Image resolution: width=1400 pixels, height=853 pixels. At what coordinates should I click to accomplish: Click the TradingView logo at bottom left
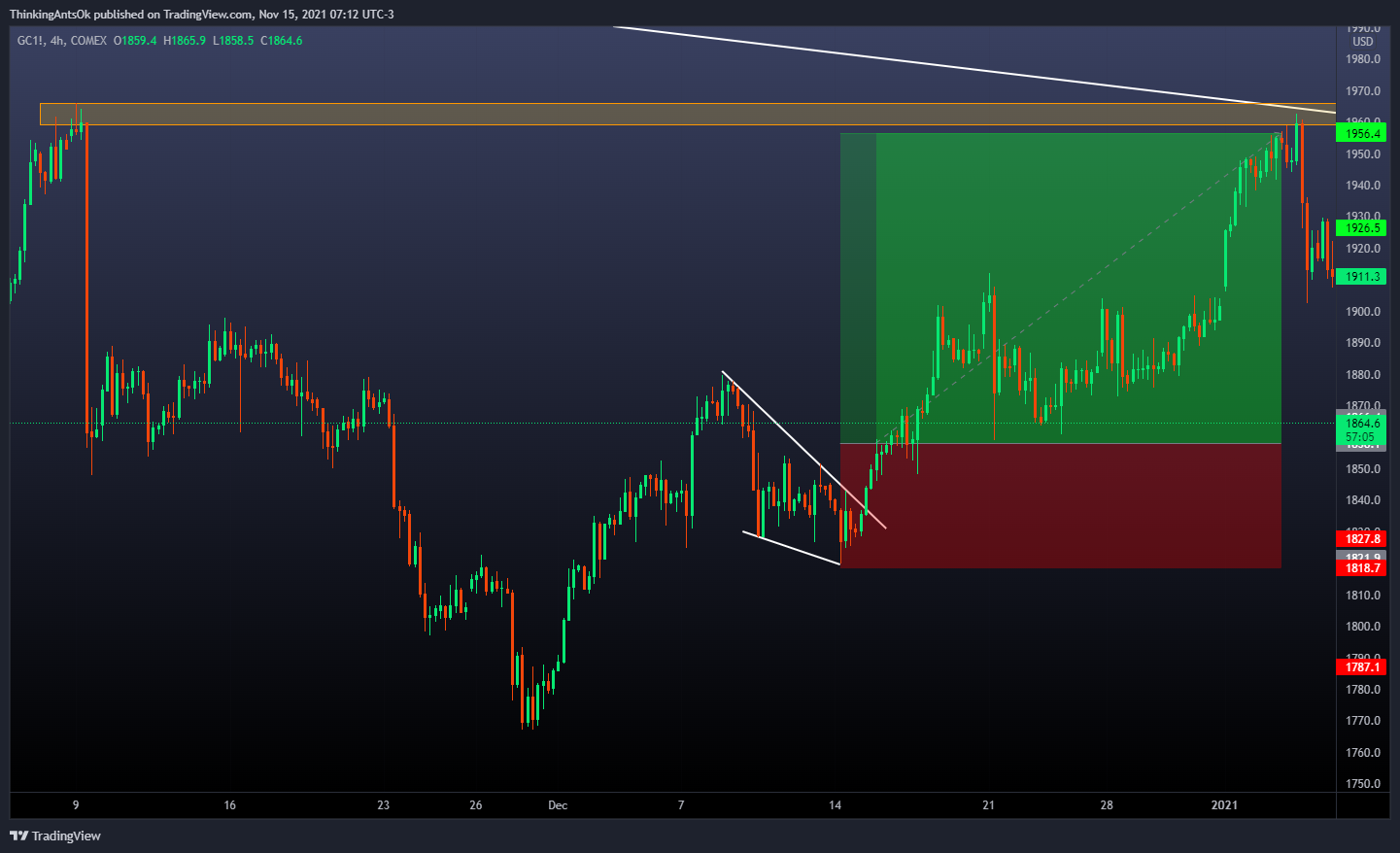(x=55, y=836)
